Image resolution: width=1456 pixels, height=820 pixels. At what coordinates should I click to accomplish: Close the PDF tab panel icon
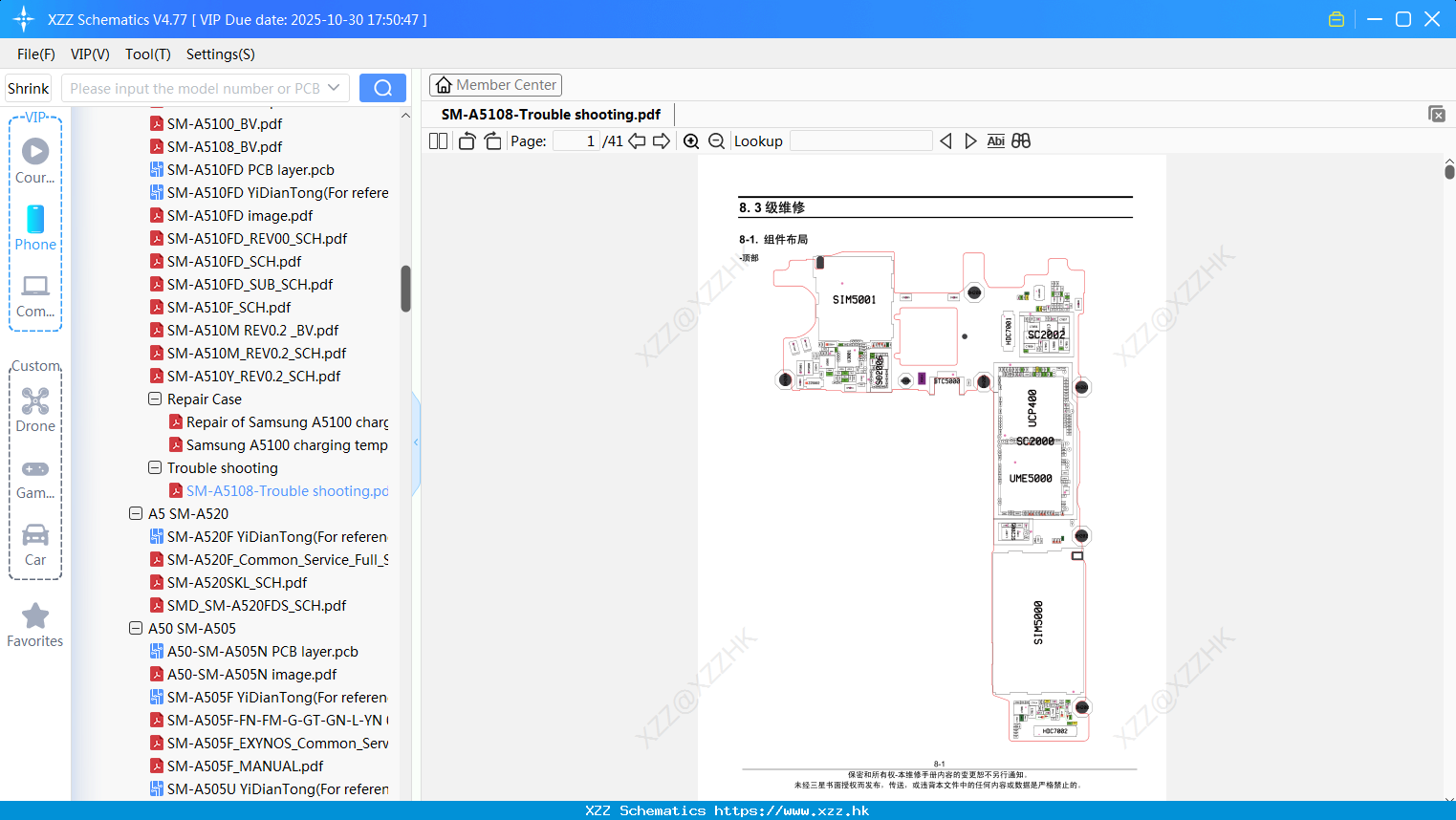(x=1436, y=114)
